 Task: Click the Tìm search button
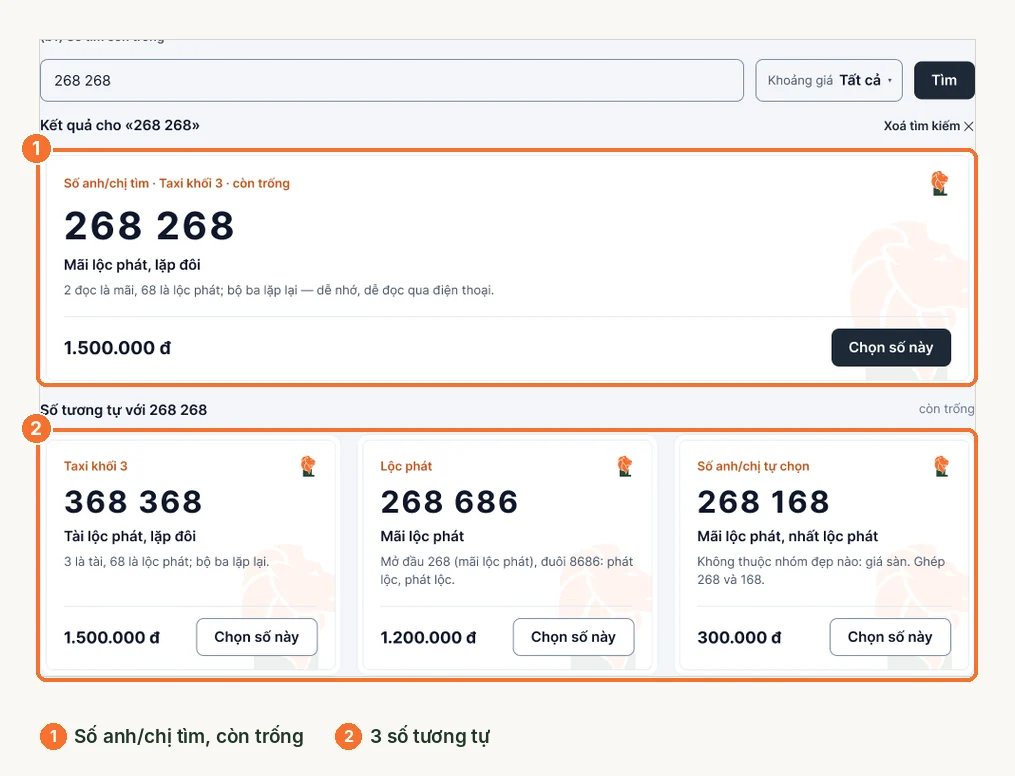(x=944, y=80)
